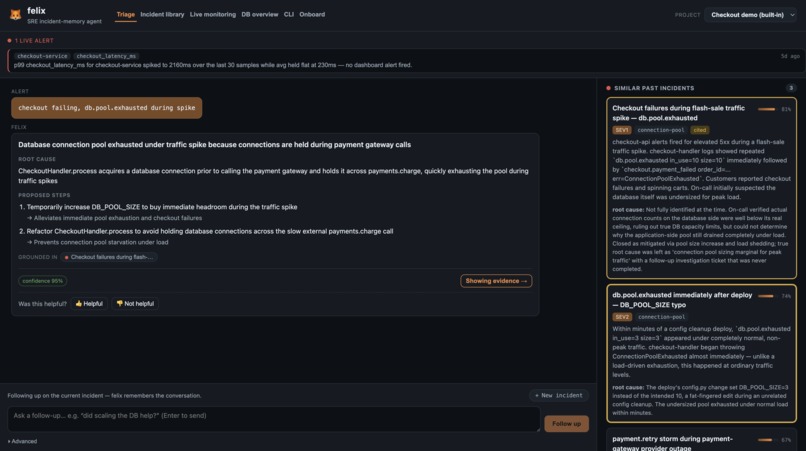Click the checkout failing alert bubble
Screen dimensions: 806x451
coord(106,108)
